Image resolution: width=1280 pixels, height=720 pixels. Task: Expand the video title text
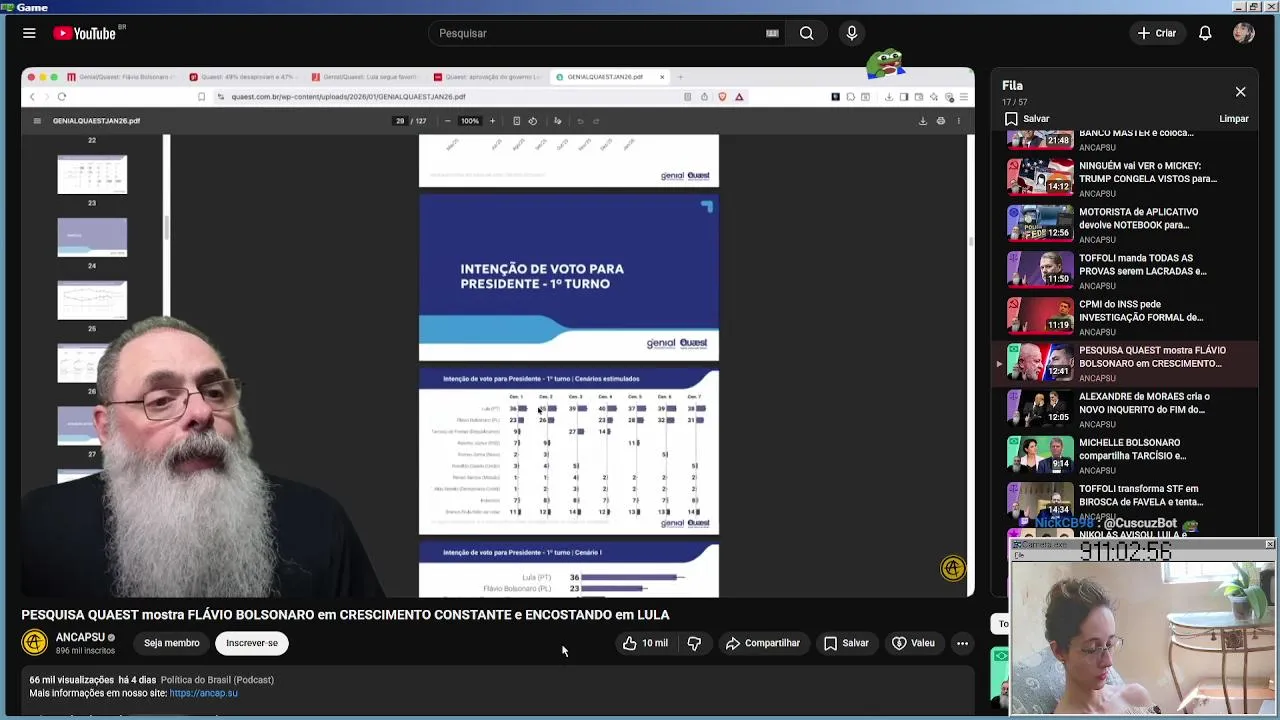click(345, 615)
